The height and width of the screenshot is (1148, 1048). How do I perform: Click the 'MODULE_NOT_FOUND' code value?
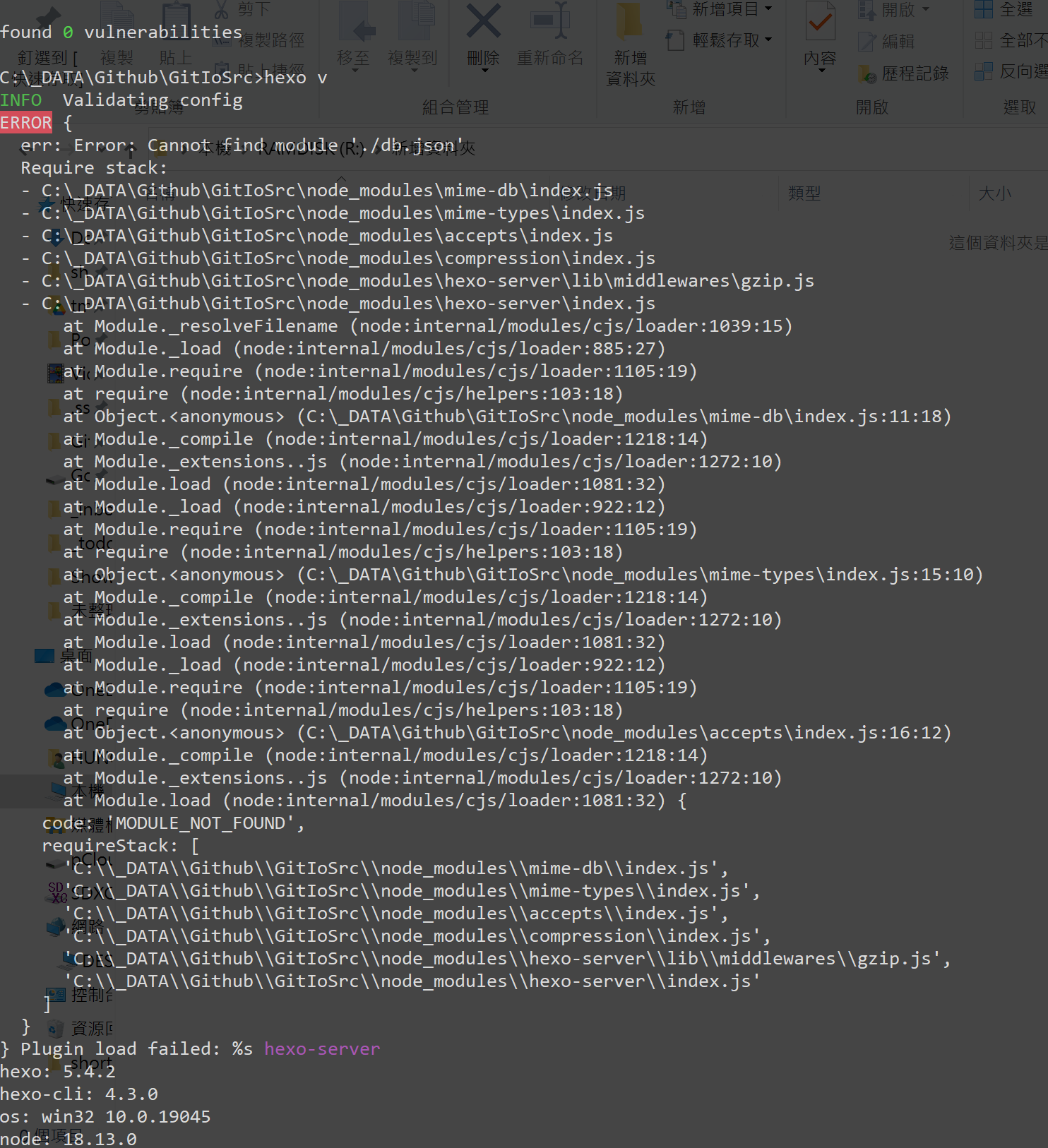click(x=201, y=823)
